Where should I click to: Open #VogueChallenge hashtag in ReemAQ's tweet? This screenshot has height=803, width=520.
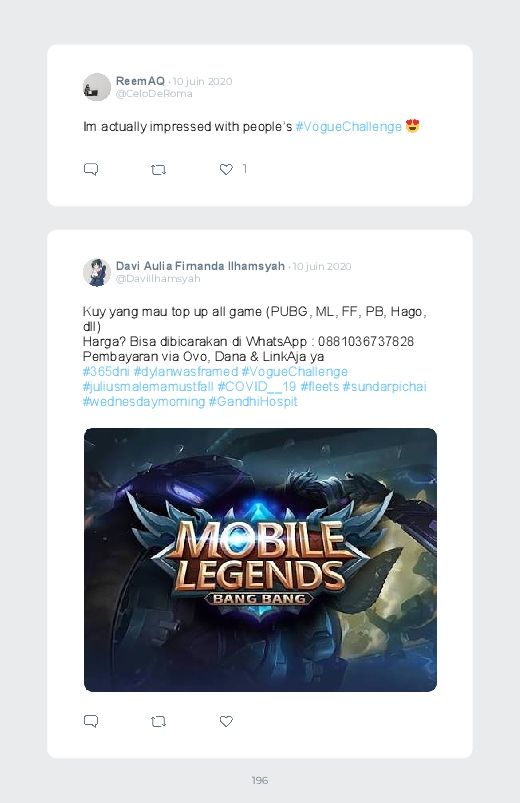pyautogui.click(x=348, y=126)
